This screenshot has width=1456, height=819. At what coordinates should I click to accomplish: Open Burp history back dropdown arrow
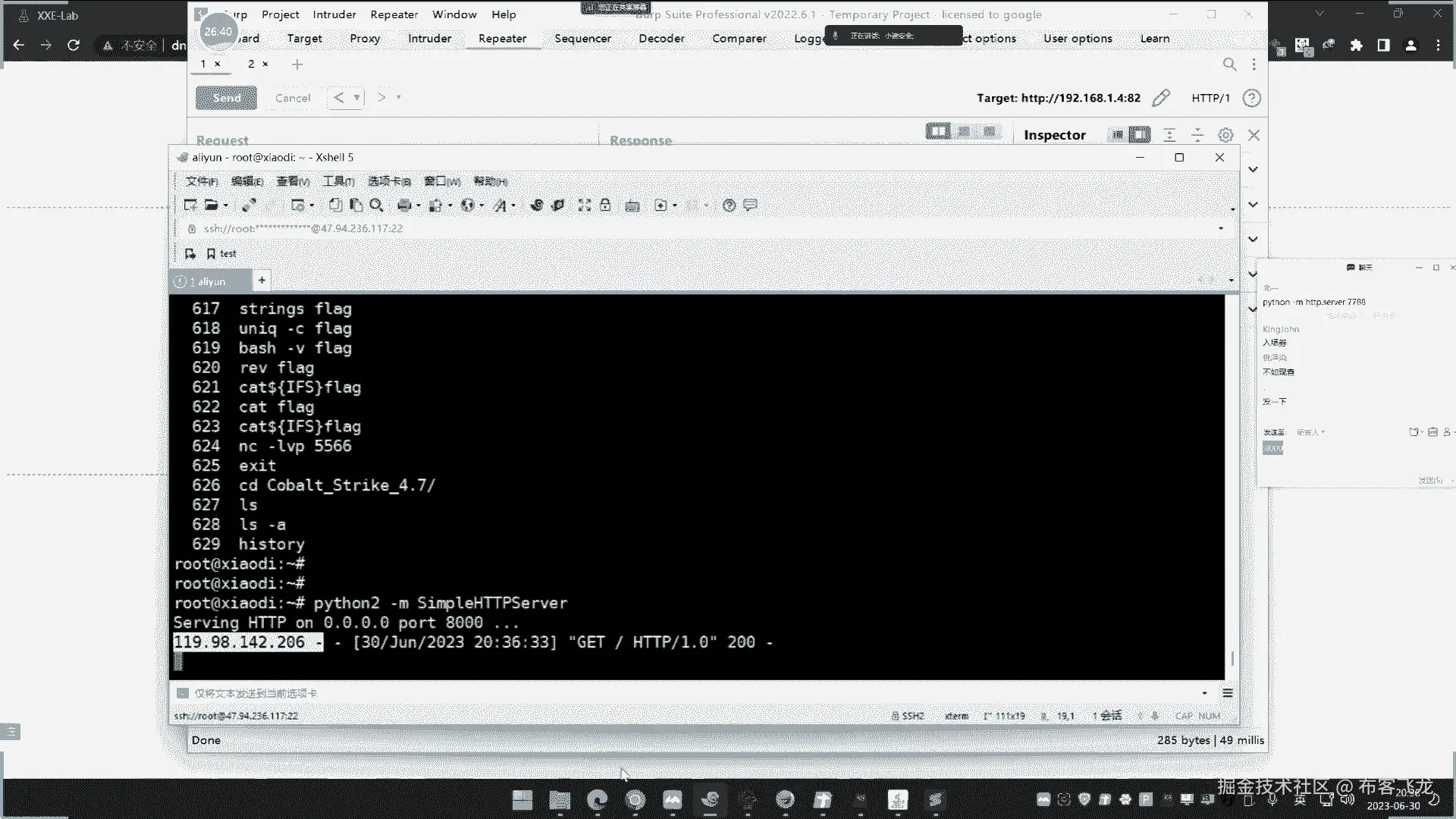tap(356, 98)
